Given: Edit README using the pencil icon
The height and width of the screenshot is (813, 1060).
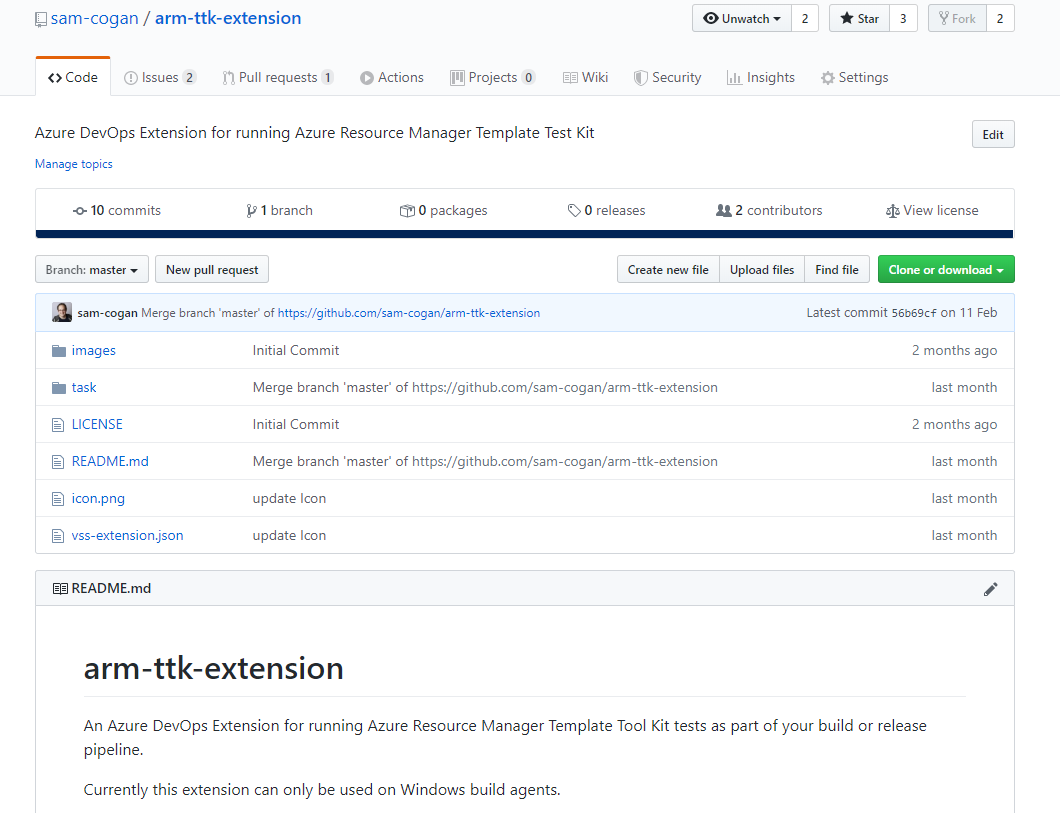Looking at the screenshot, I should coord(990,589).
